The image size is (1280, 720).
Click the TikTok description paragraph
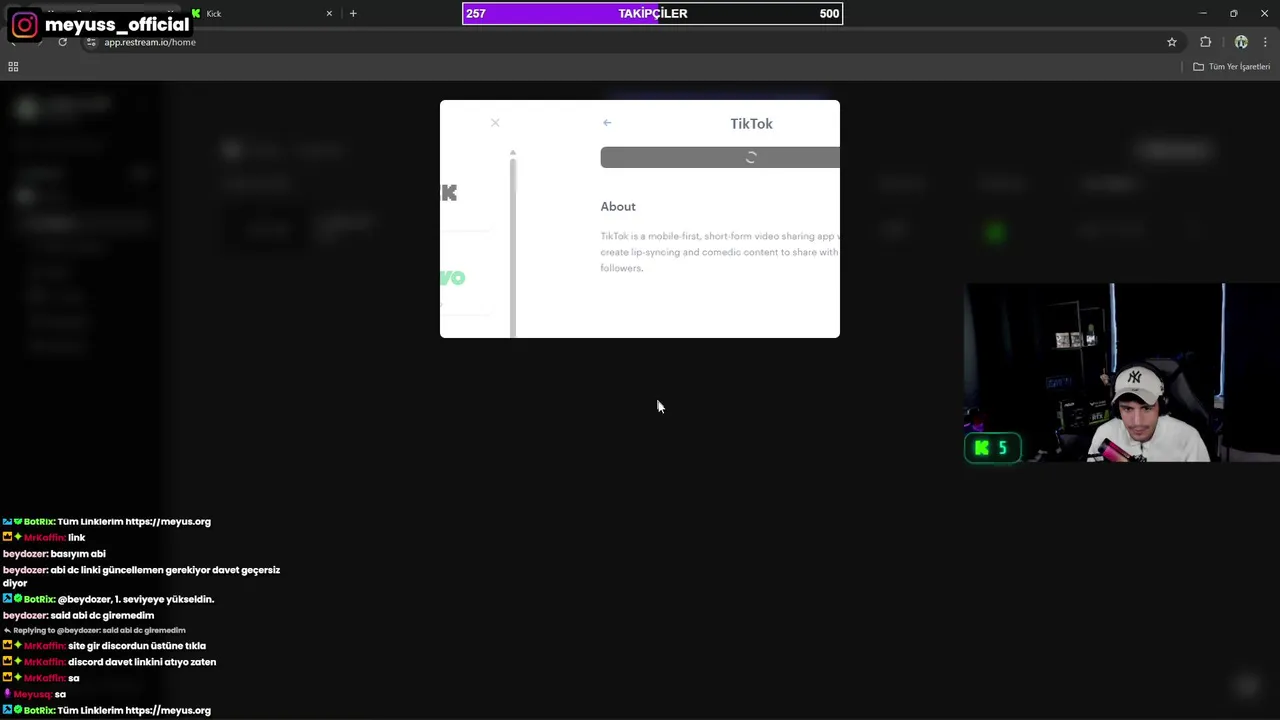coord(720,252)
